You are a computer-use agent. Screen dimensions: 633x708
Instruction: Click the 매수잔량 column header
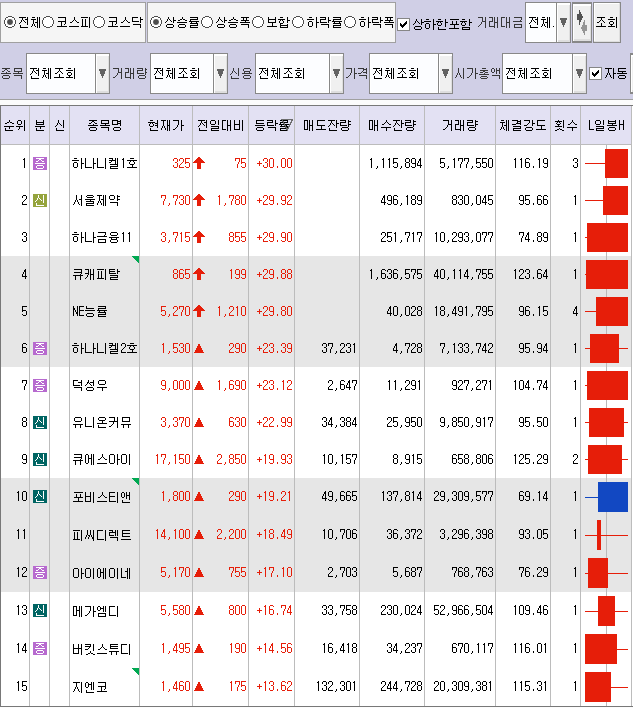[x=392, y=126]
